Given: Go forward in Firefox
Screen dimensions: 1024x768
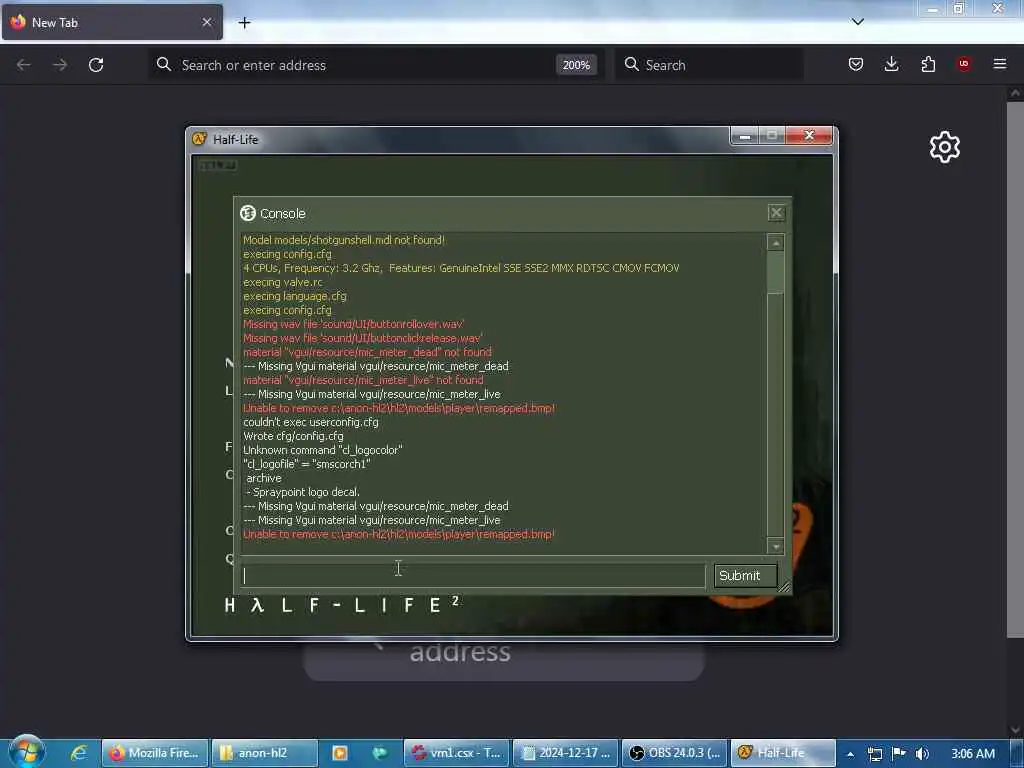Looking at the screenshot, I should click(59, 65).
